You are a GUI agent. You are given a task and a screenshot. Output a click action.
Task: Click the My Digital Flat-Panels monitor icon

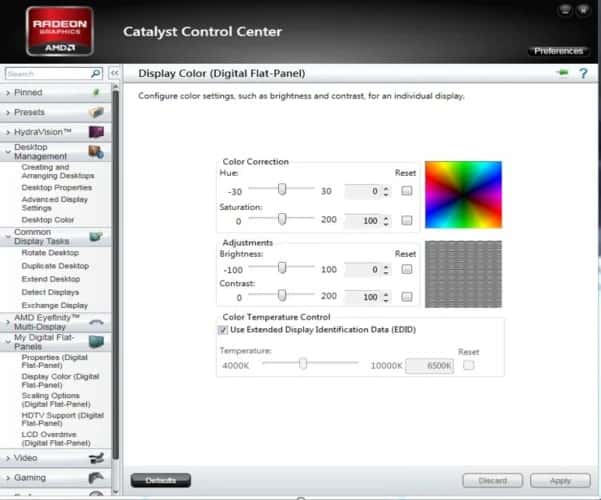point(96,342)
